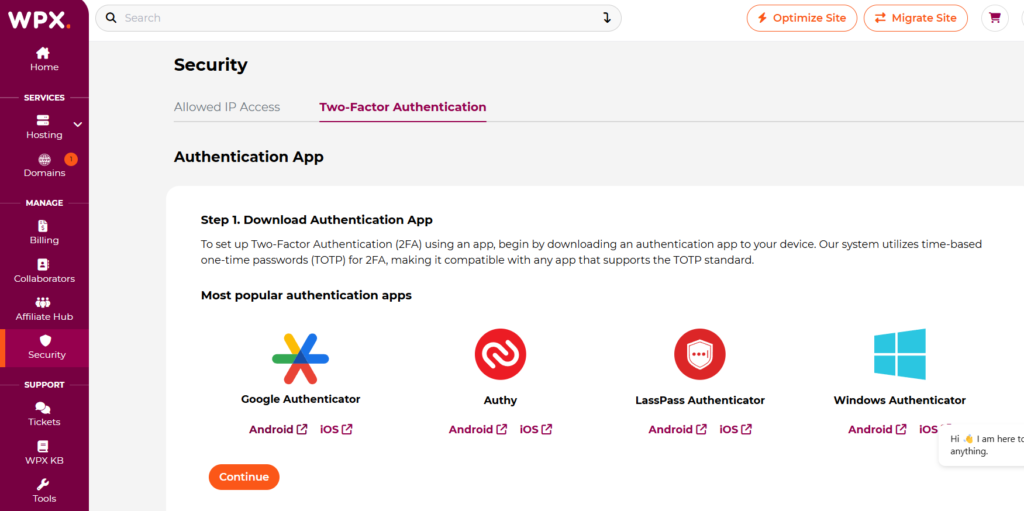Open the Affiliate Hub icon
This screenshot has height=511, width=1024.
coord(44,303)
